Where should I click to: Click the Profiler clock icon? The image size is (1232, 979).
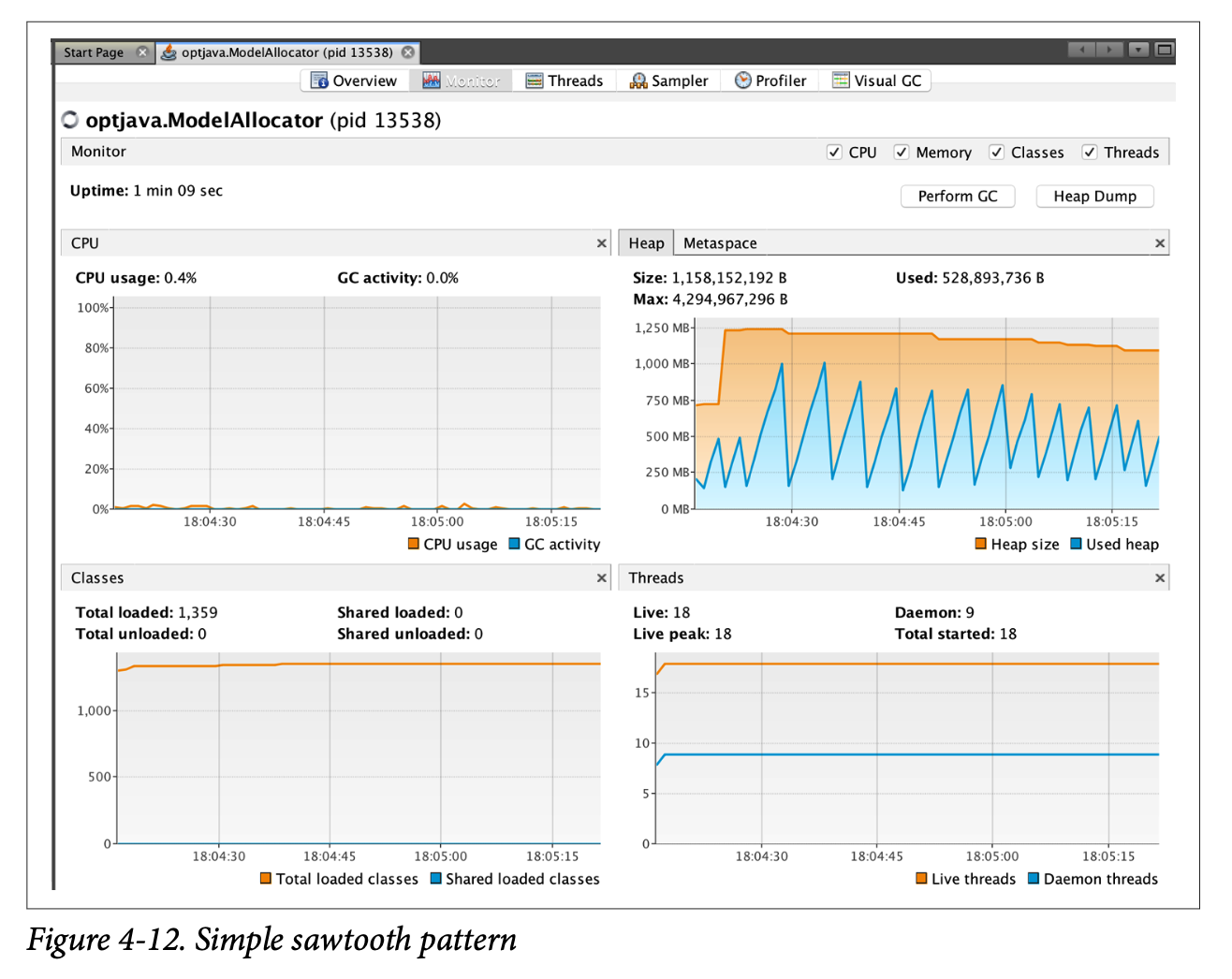pyautogui.click(x=742, y=80)
